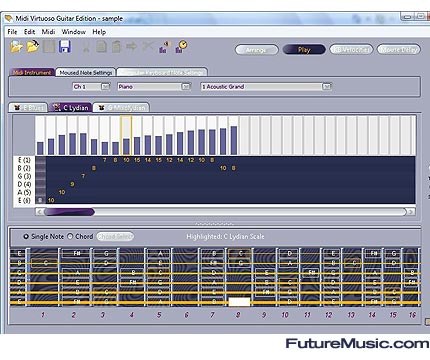Click the fret number '12' label
Screen dimensions: 430x360
click(x=328, y=315)
